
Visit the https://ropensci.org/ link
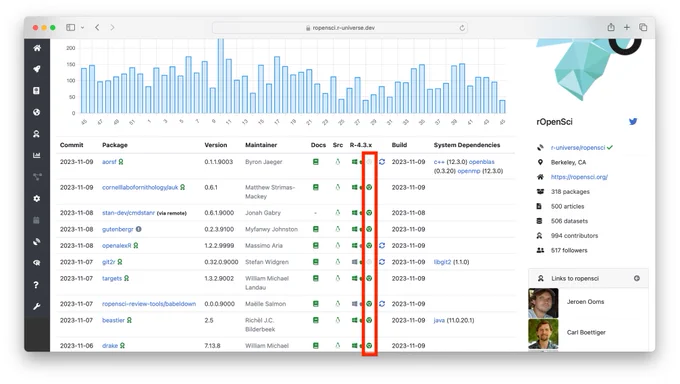point(579,177)
